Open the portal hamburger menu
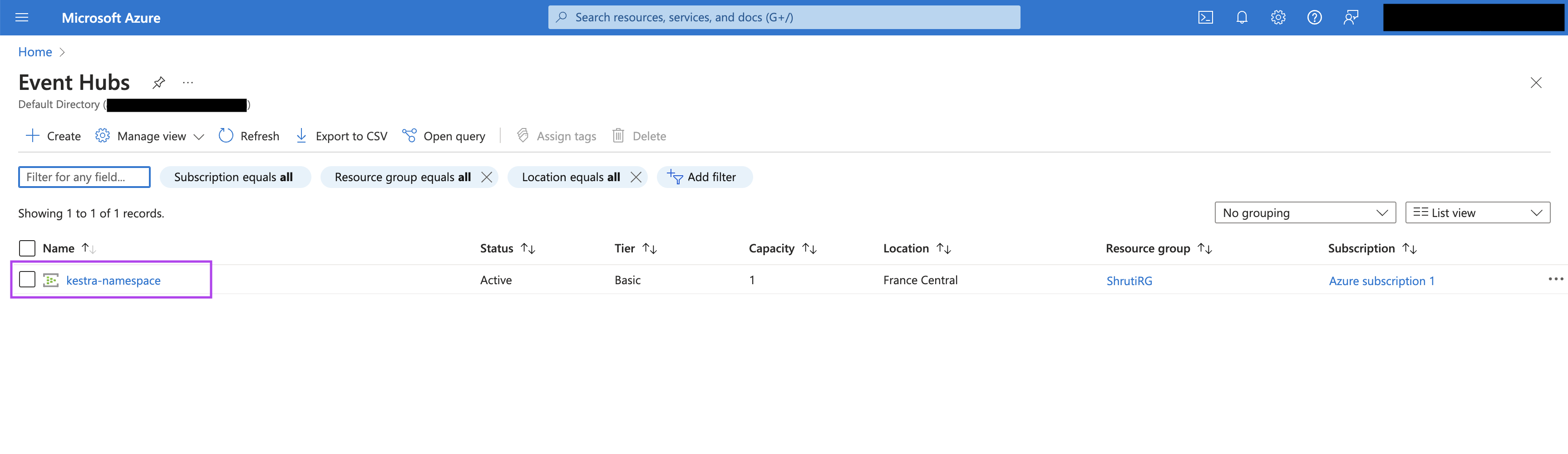 (x=21, y=17)
